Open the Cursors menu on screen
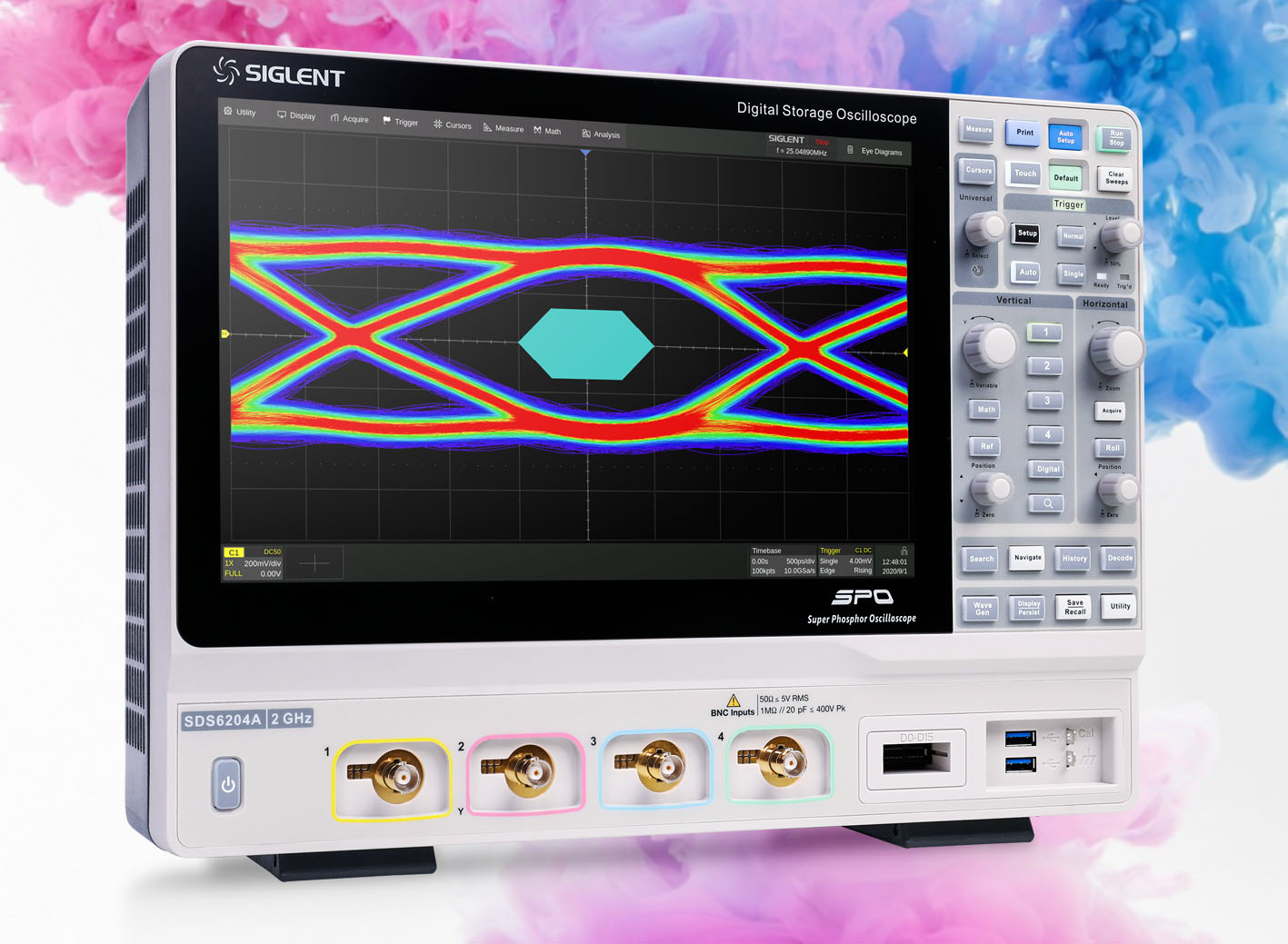1288x944 pixels. point(453,125)
